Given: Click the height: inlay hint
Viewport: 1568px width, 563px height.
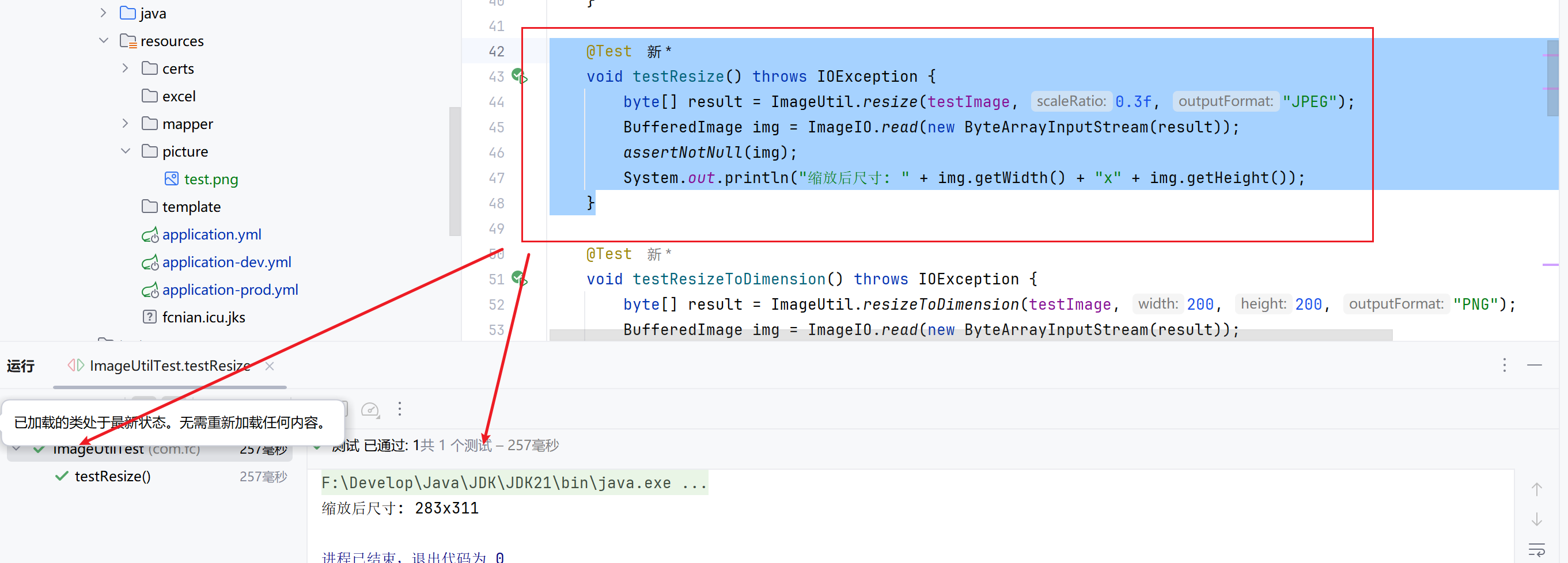Looking at the screenshot, I should click(1263, 303).
